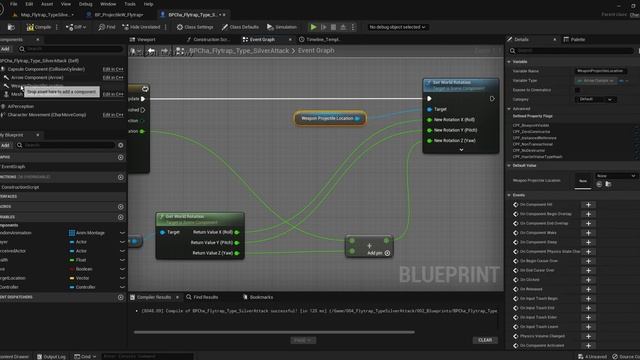The image size is (640, 360).
Task: Click Edit in C++ for Character Movement
Action: tap(113, 115)
